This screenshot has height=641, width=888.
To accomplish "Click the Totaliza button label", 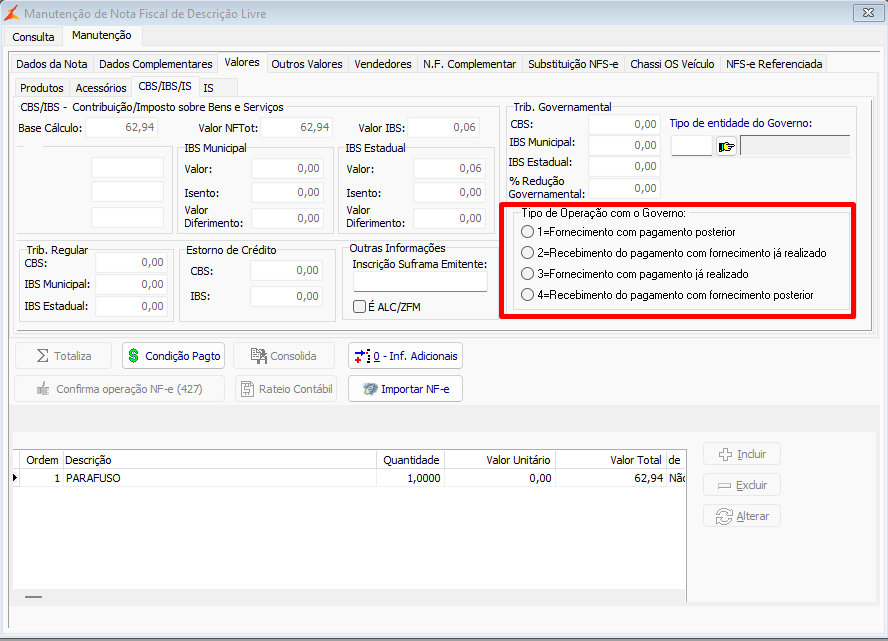I will [72, 356].
